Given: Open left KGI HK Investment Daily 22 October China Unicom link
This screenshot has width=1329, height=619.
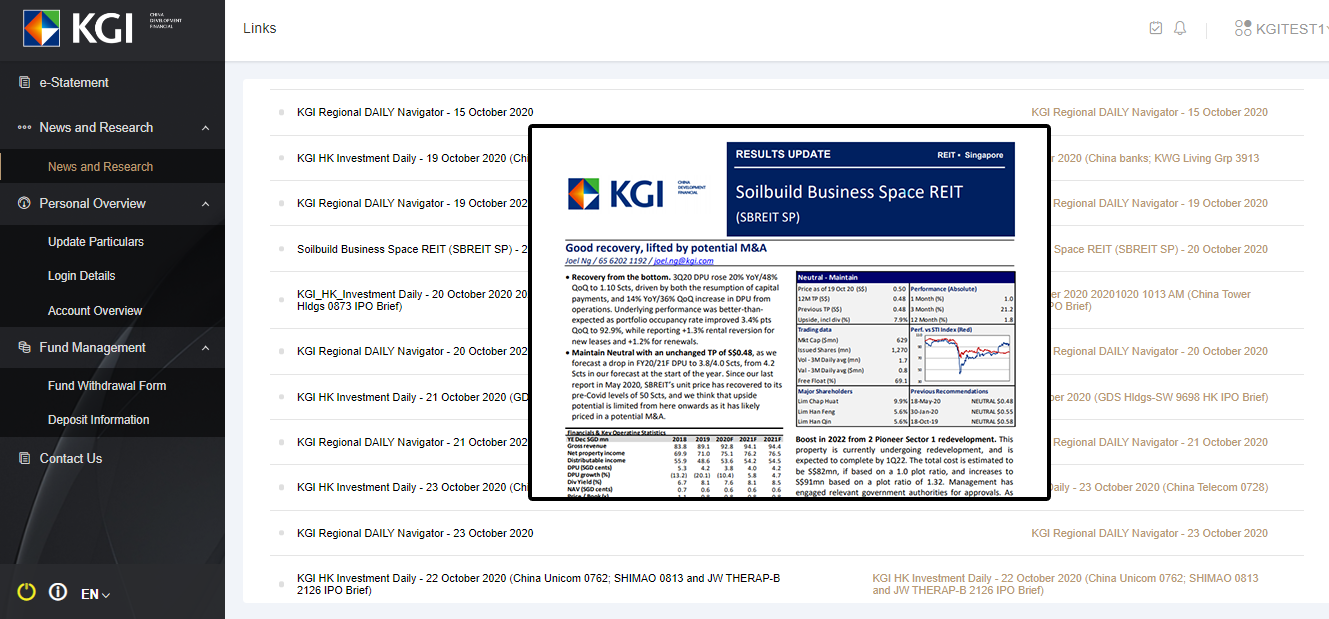Looking at the screenshot, I should click(x=538, y=584).
